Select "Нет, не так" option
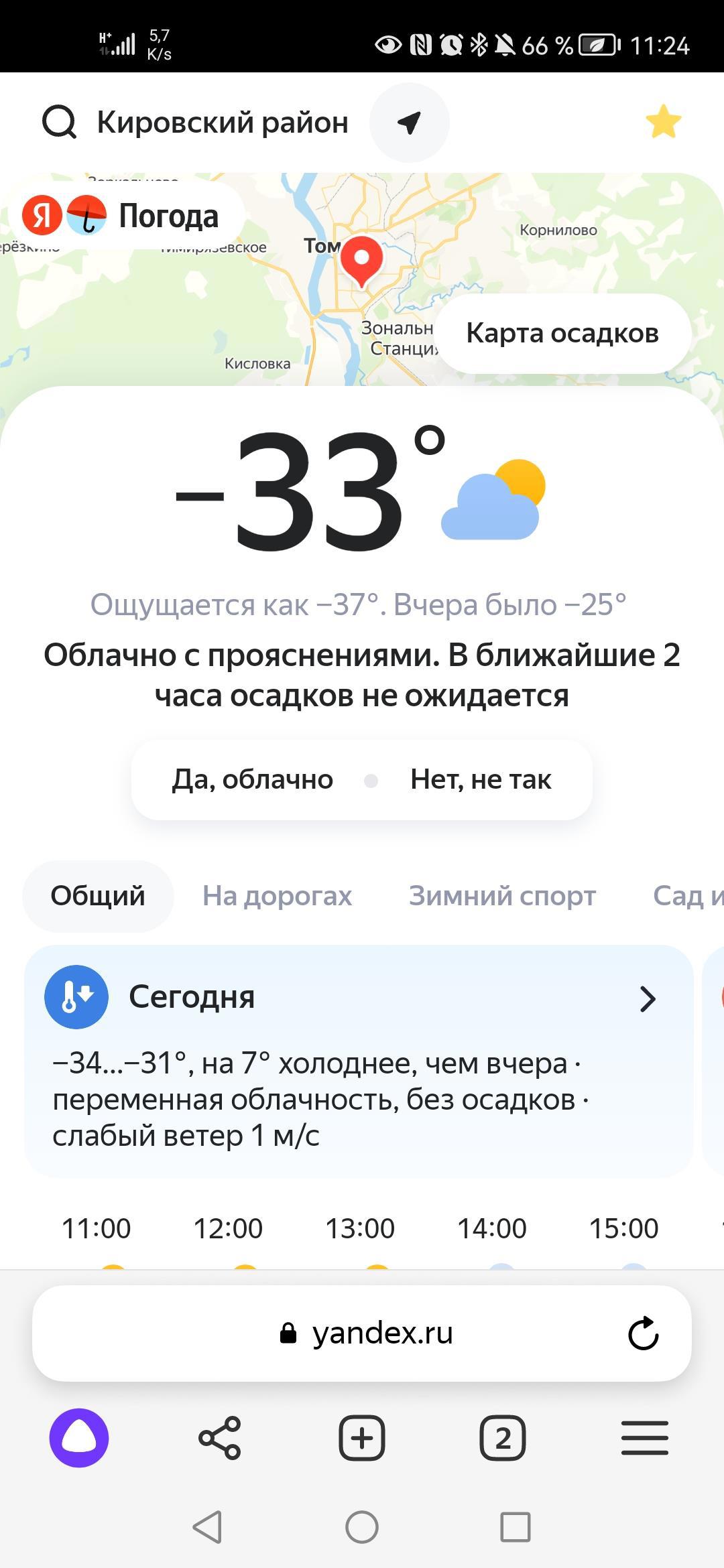Screen dimensions: 724x1568 481,779
